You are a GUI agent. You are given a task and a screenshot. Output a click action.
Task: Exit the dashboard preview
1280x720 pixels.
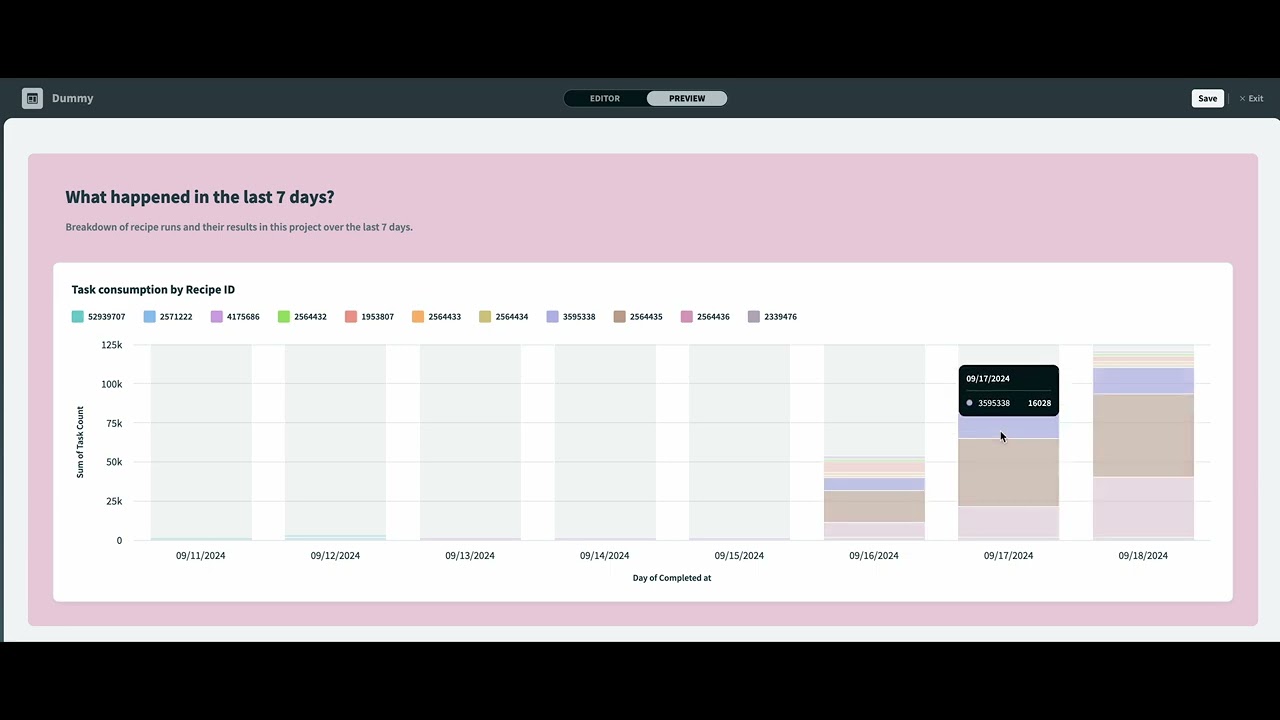point(1251,98)
